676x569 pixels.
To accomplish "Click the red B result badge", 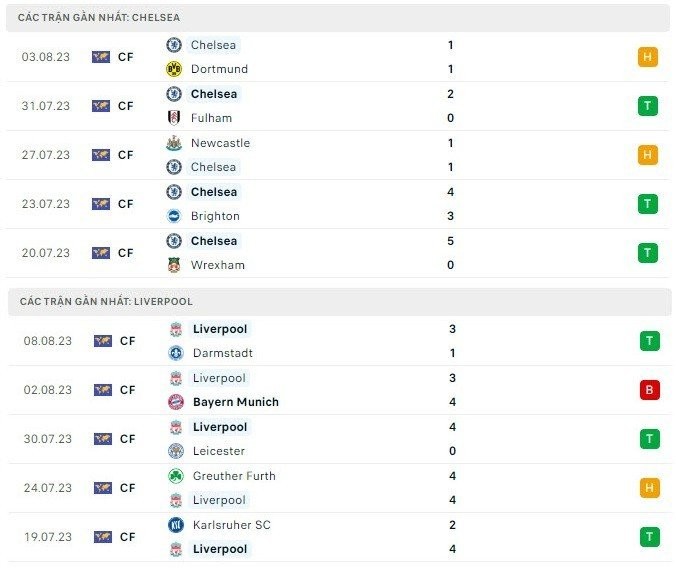I will coord(650,390).
